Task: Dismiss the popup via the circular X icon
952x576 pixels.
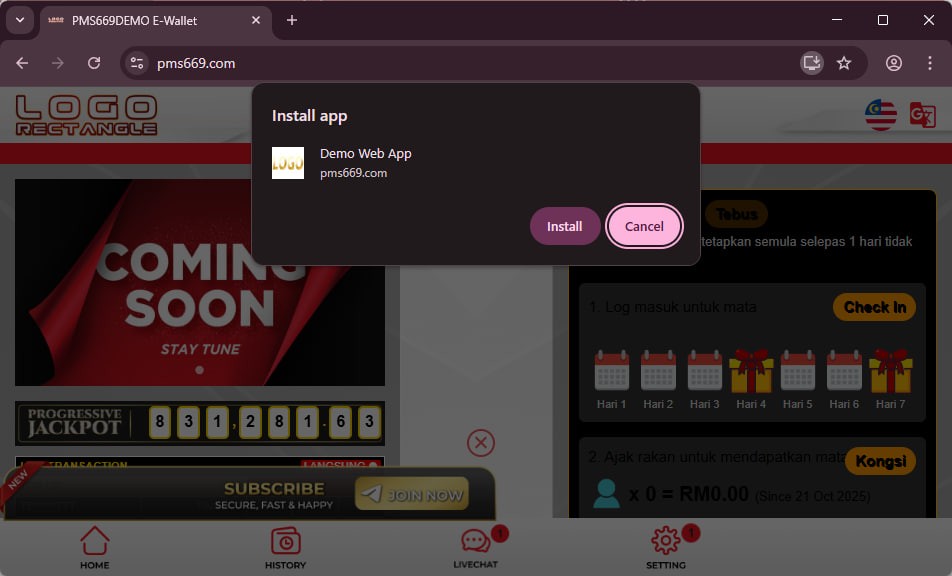Action: (481, 443)
